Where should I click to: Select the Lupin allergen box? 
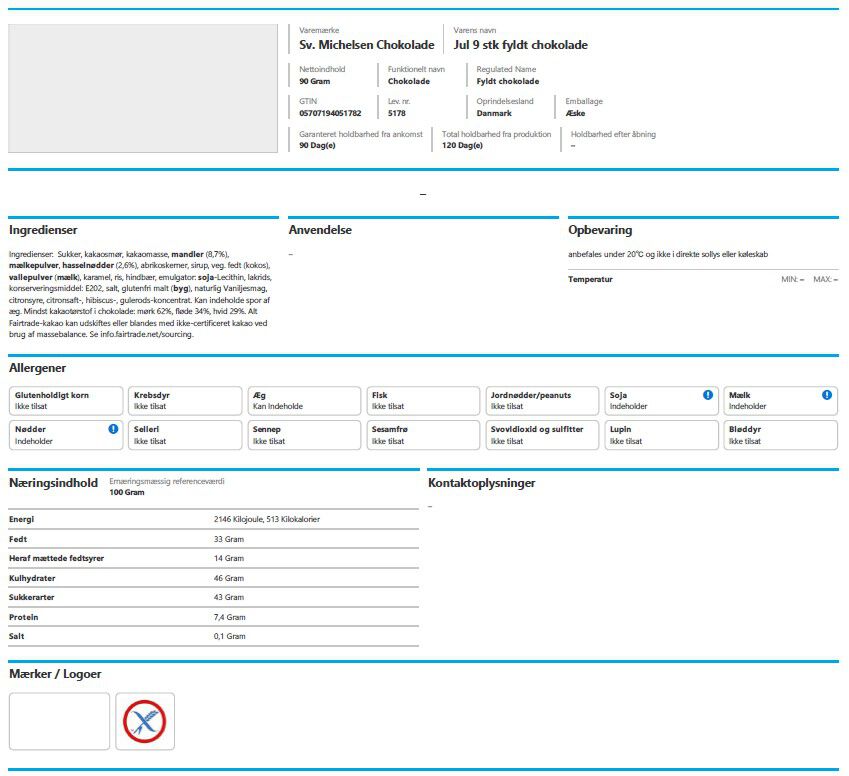pos(662,435)
